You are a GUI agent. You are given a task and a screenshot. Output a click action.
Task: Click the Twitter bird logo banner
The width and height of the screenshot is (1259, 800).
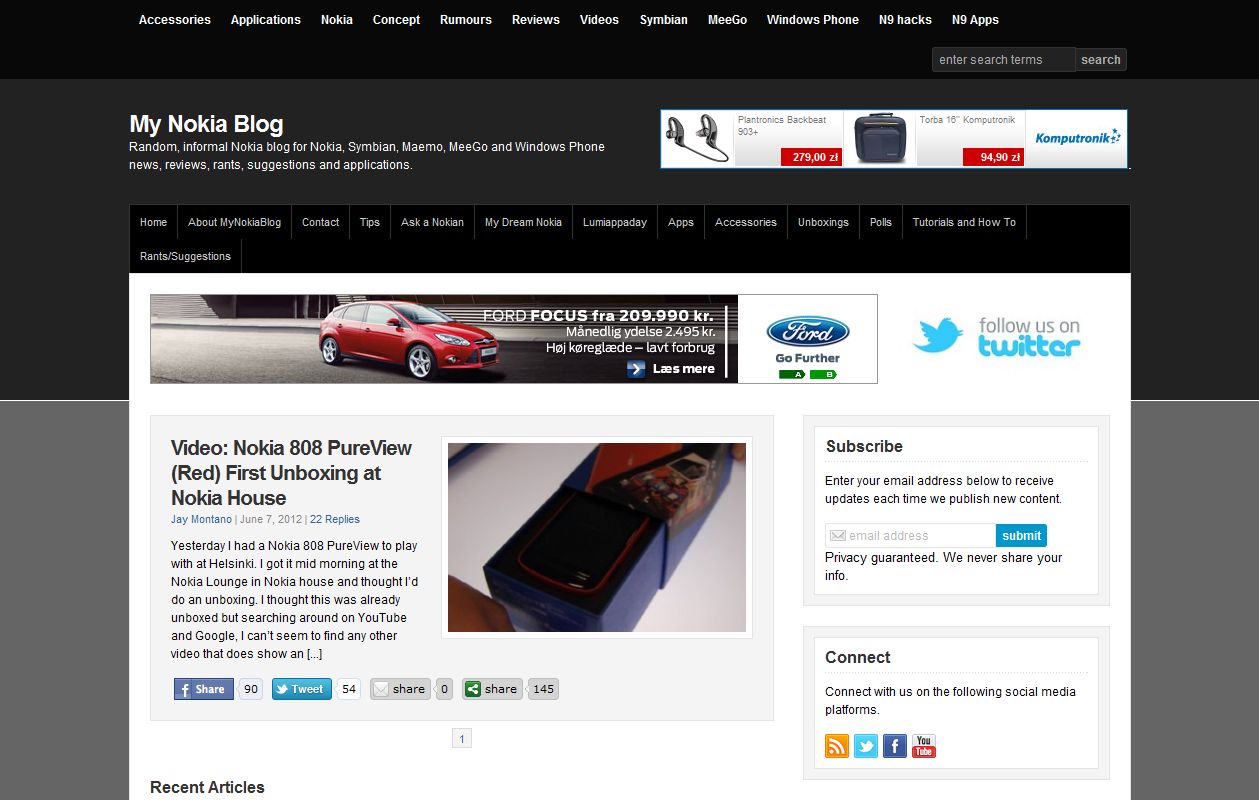point(938,336)
